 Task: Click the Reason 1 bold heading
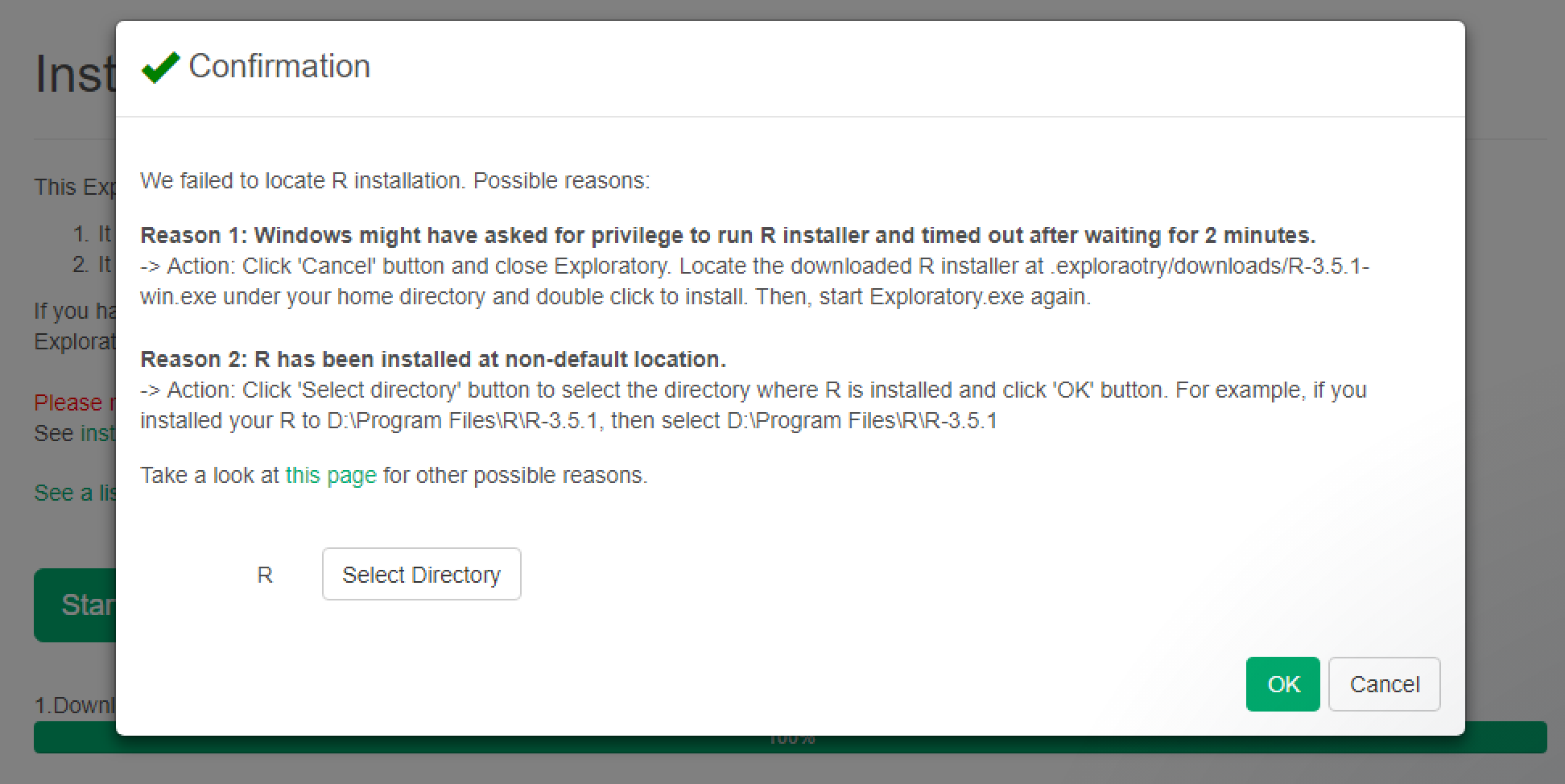tap(727, 235)
